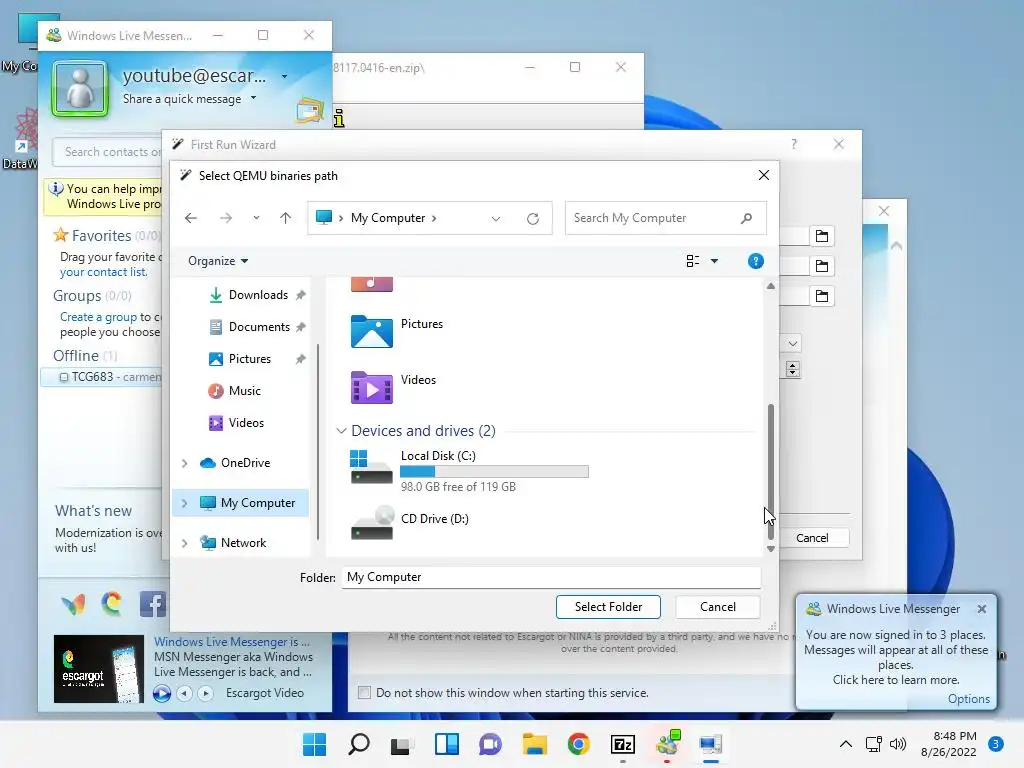Viewport: 1024px width, 768px height.
Task: Collapse the Devices and drives group
Action: click(341, 431)
